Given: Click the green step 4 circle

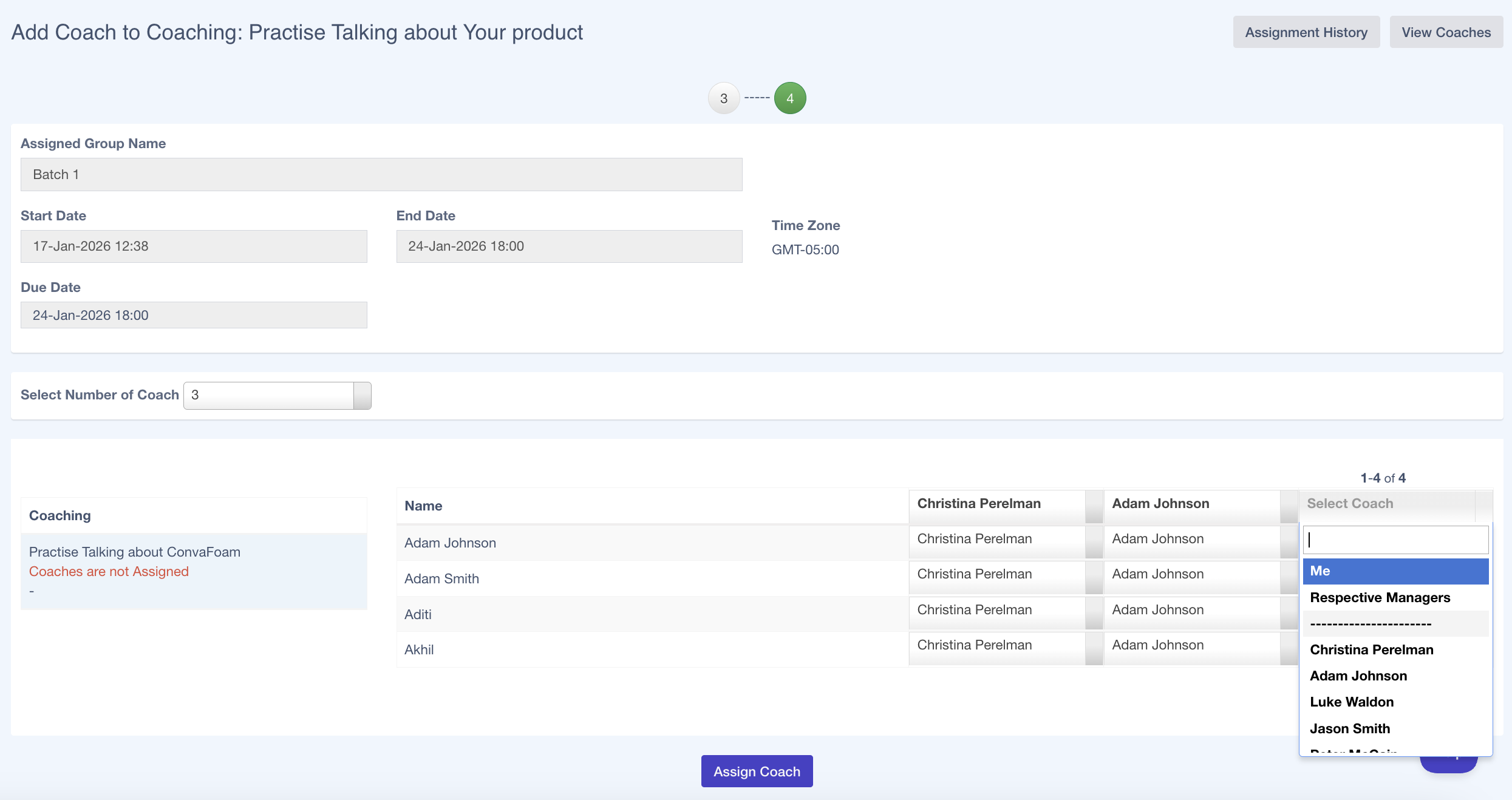Looking at the screenshot, I should tap(789, 98).
